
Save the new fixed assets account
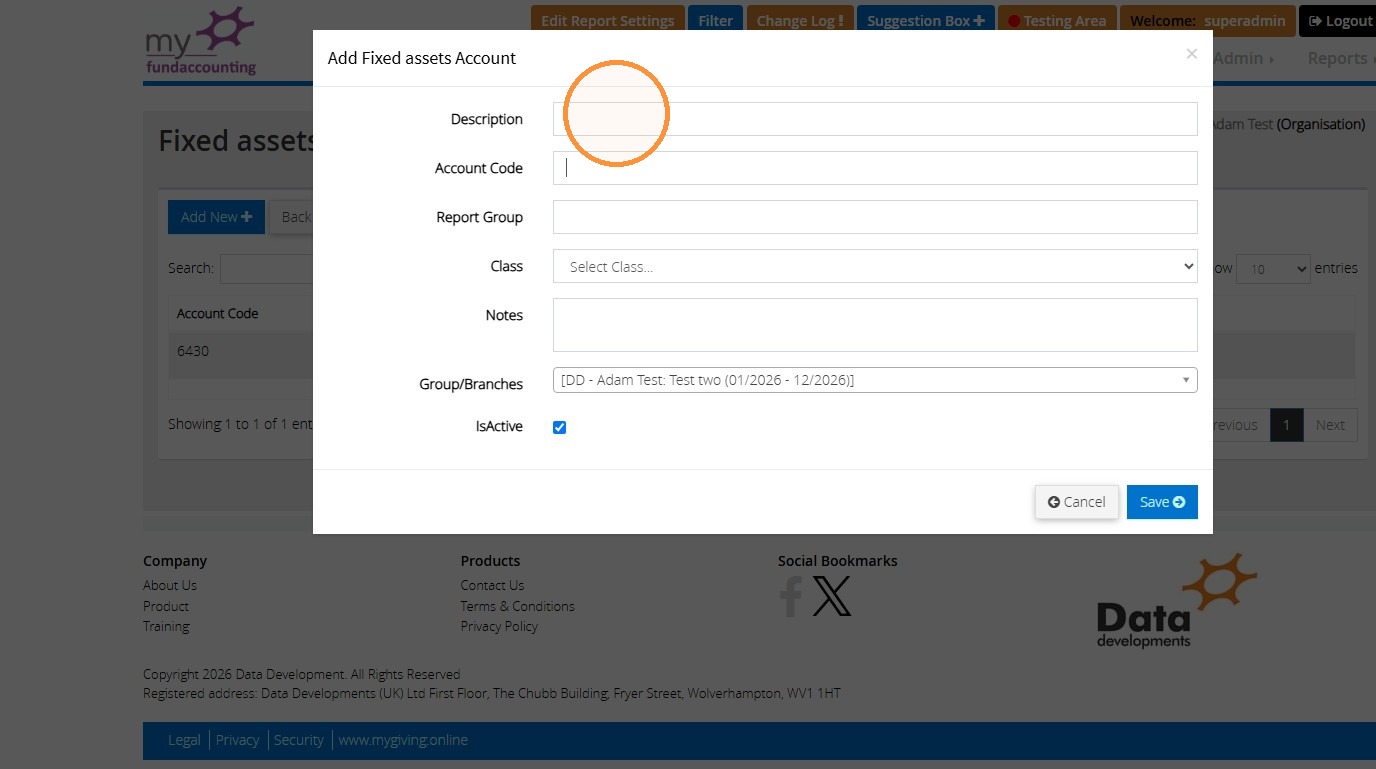tap(1162, 502)
